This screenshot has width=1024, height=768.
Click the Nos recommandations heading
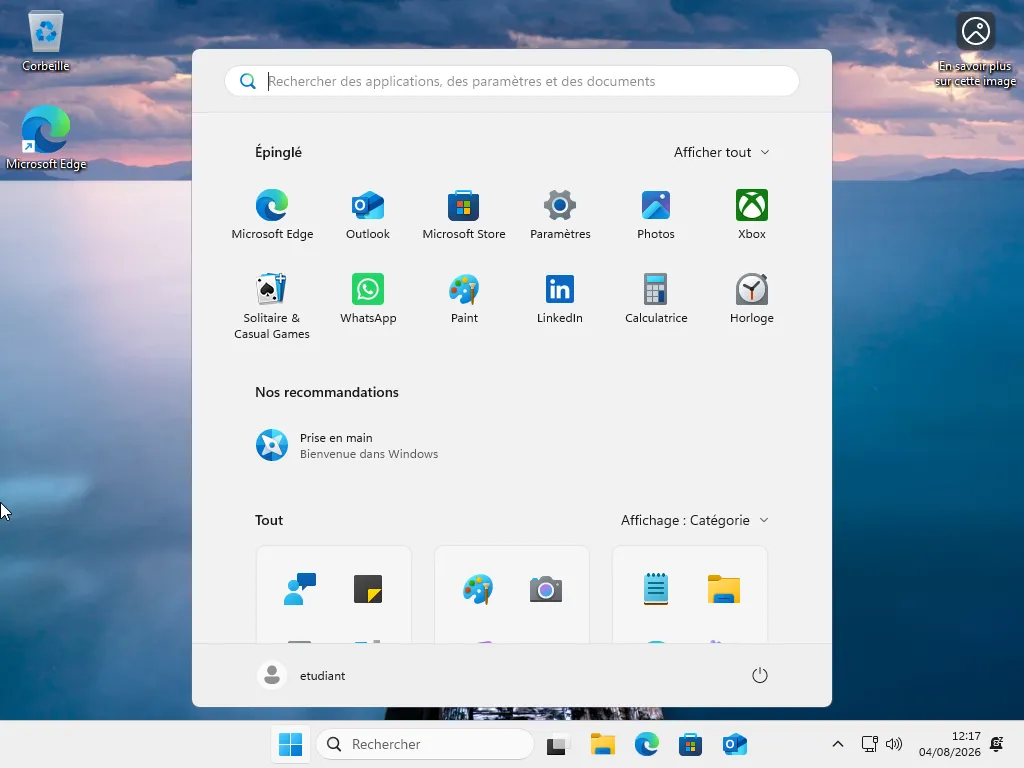coord(327,392)
